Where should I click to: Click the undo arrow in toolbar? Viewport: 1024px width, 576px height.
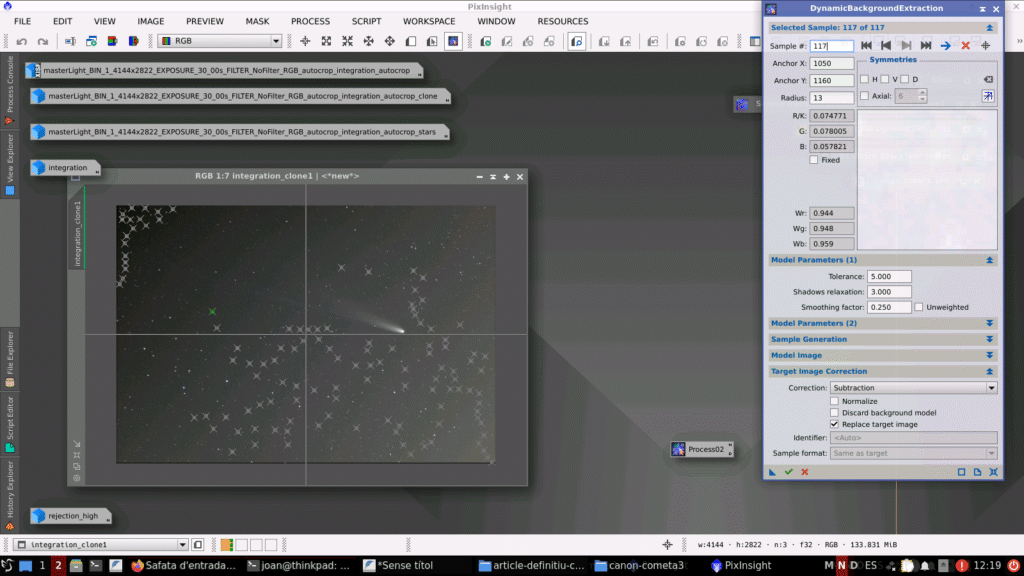point(22,42)
